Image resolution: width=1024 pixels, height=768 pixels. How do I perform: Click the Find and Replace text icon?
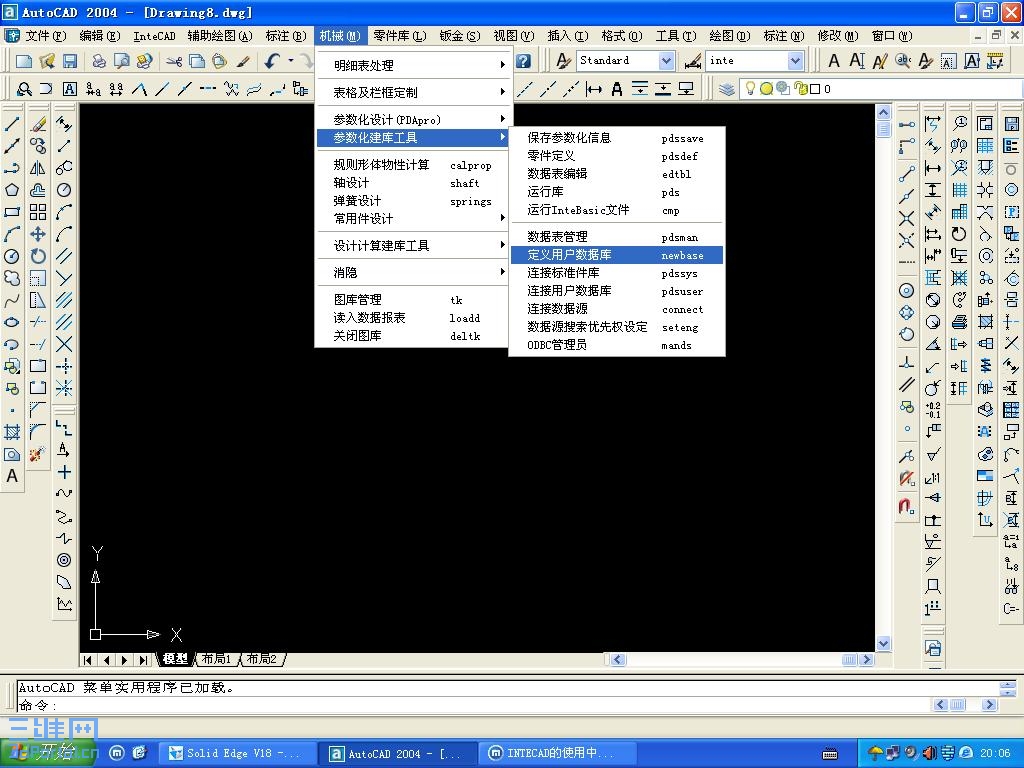point(903,61)
